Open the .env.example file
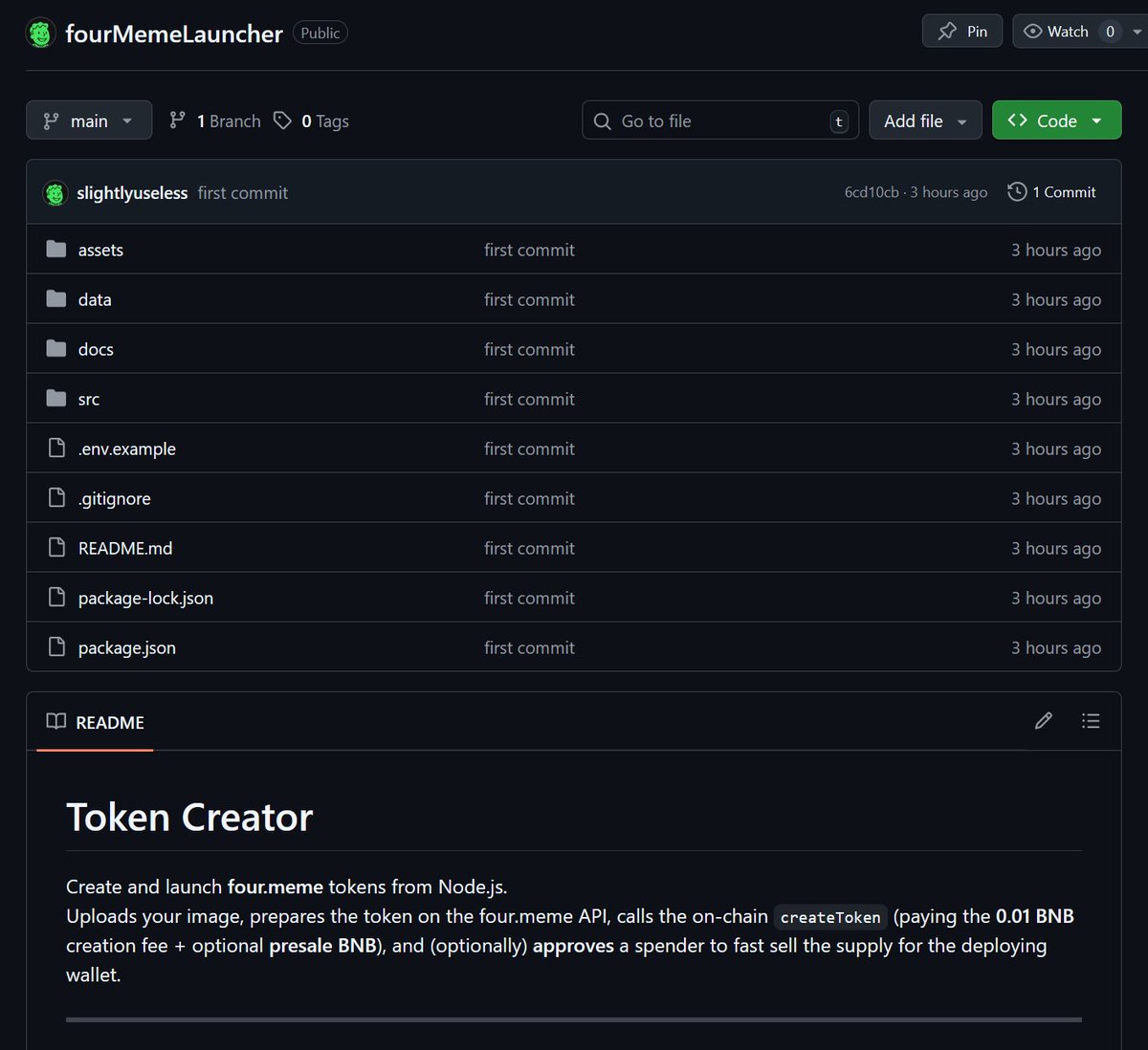Viewport: 1148px width, 1050px height. click(x=127, y=448)
